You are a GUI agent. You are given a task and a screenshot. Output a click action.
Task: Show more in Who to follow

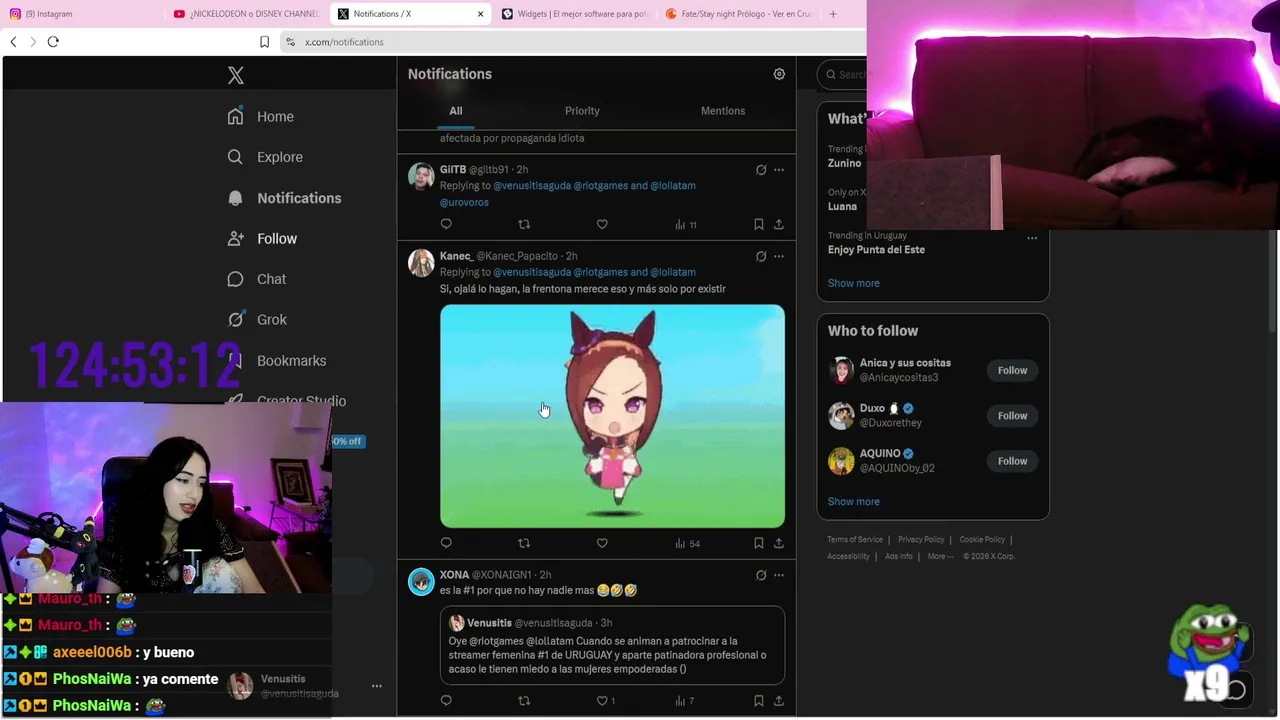[x=854, y=502]
